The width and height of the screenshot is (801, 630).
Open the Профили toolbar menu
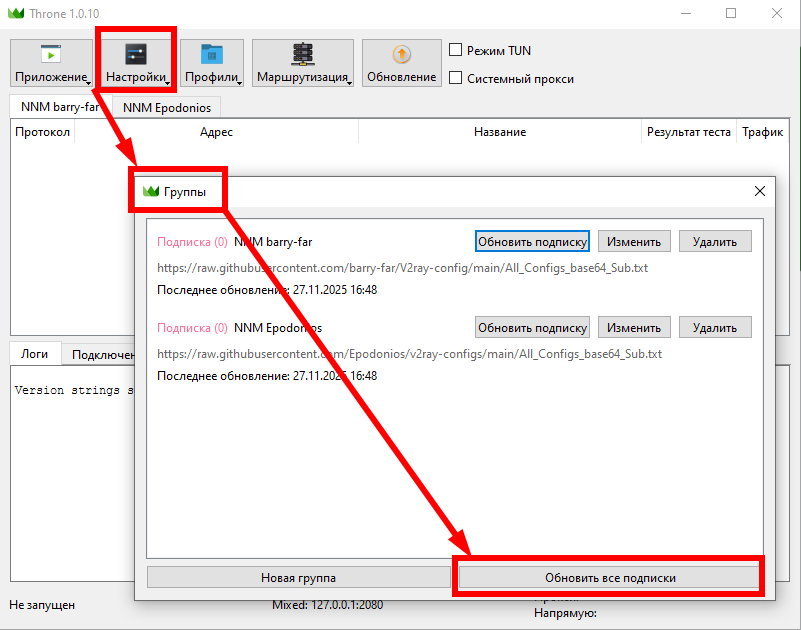211,63
